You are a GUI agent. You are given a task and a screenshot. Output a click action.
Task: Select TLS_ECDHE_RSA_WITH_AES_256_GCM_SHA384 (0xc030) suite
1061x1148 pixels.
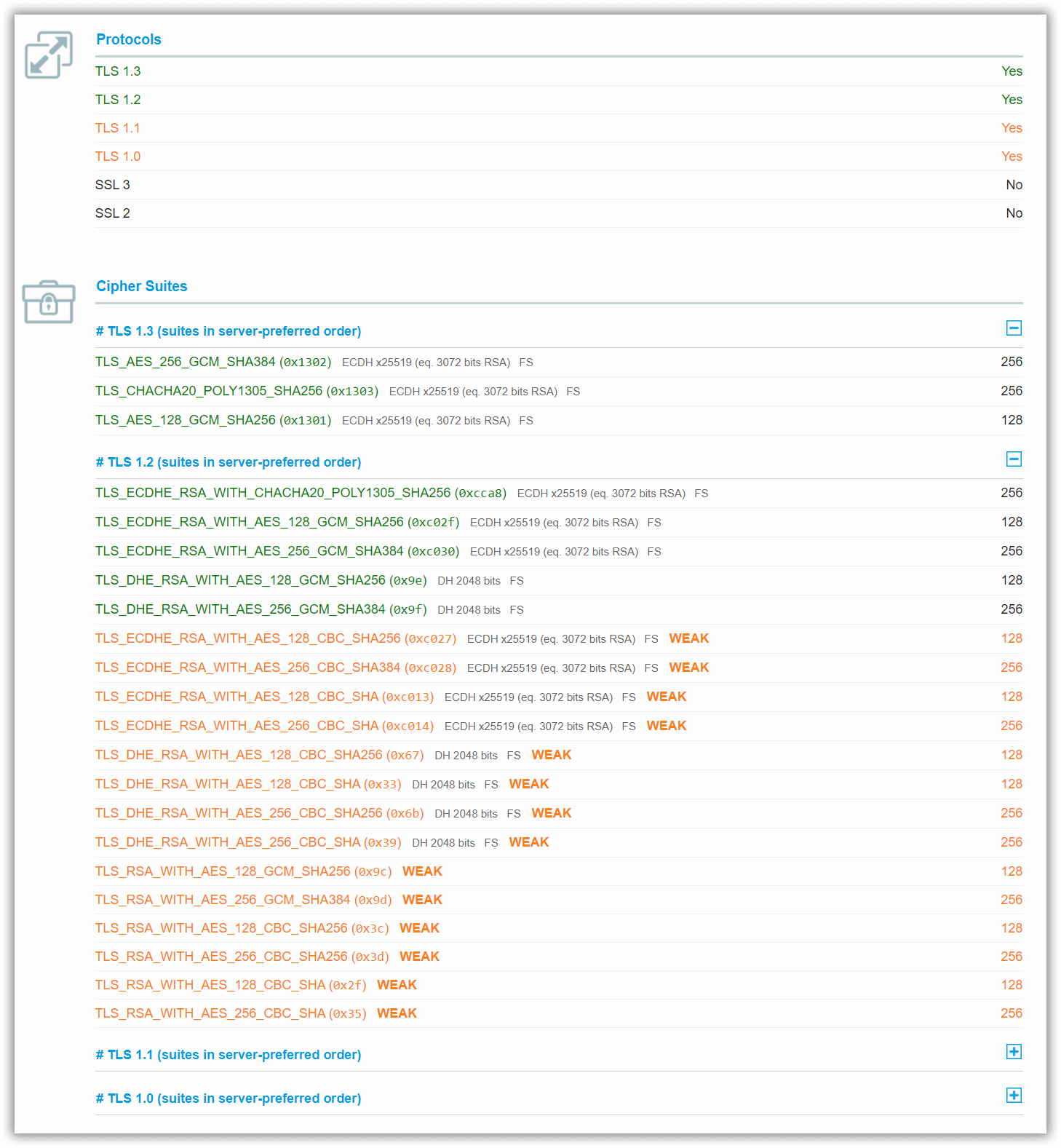pyautogui.click(x=277, y=551)
